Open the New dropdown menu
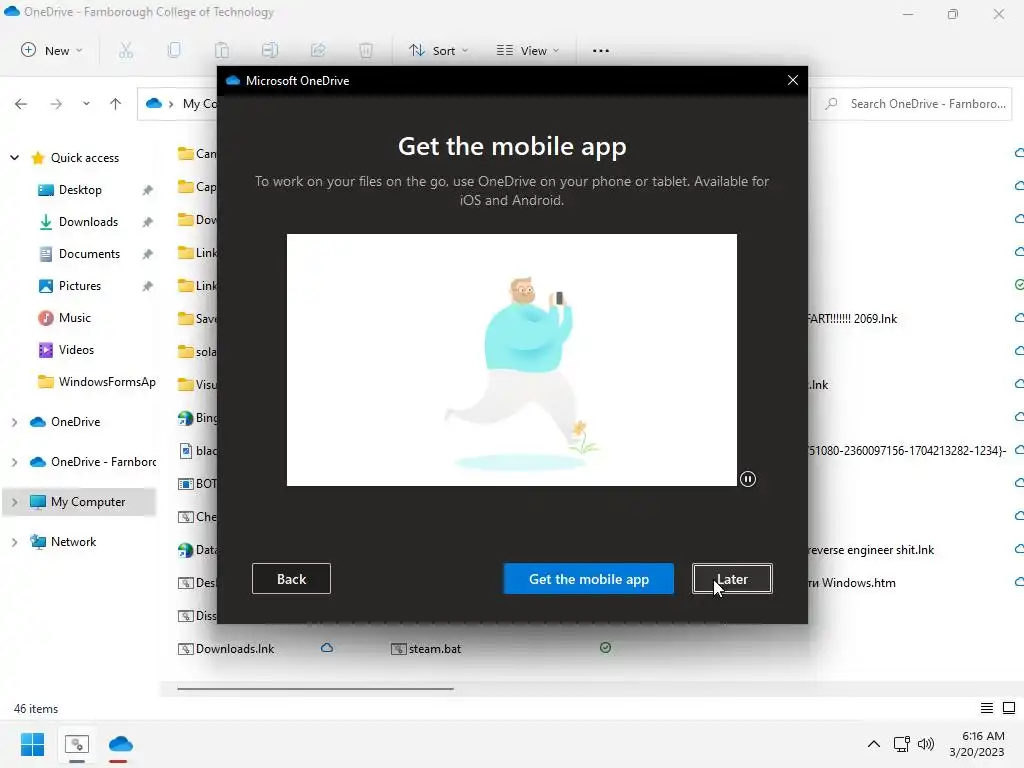Viewport: 1024px width, 768px height. coord(52,50)
